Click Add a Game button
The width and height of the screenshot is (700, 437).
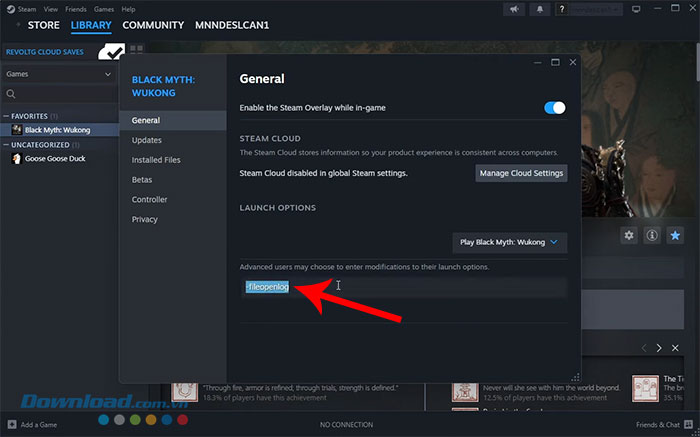pos(33,425)
